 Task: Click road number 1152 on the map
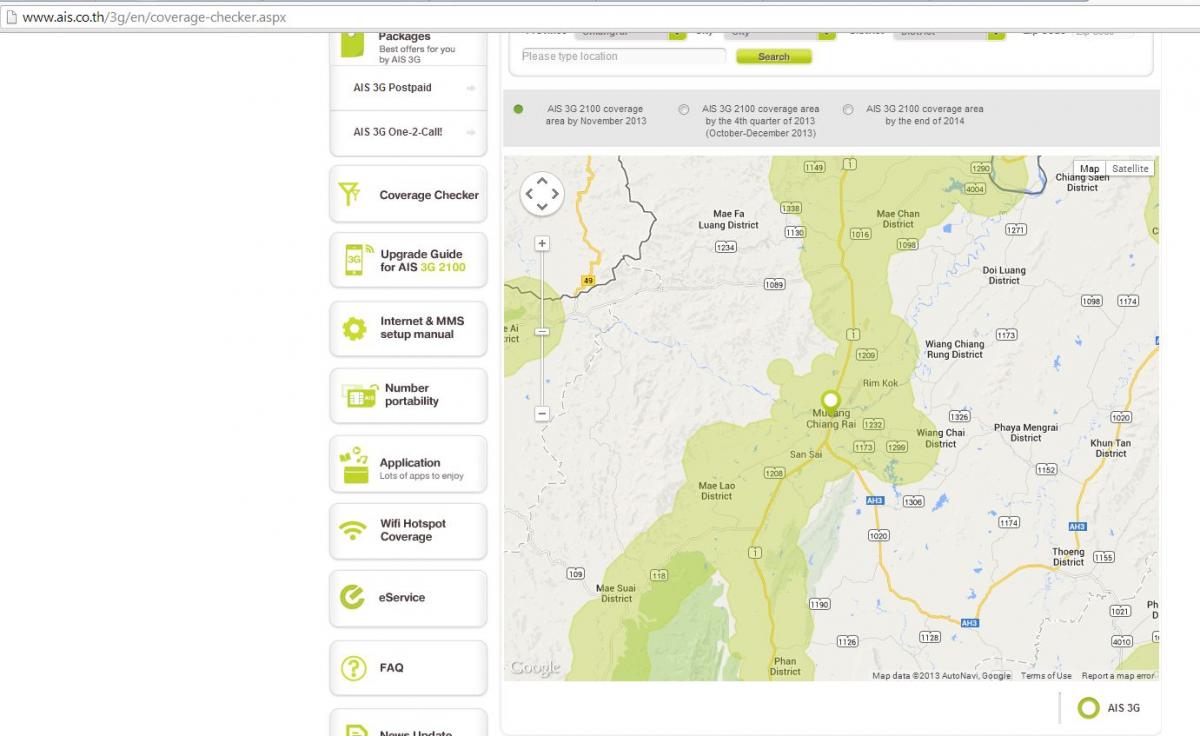point(1046,469)
